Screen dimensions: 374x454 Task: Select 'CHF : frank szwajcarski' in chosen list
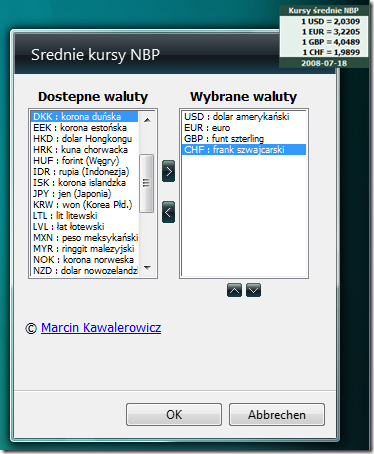[x=244, y=149]
